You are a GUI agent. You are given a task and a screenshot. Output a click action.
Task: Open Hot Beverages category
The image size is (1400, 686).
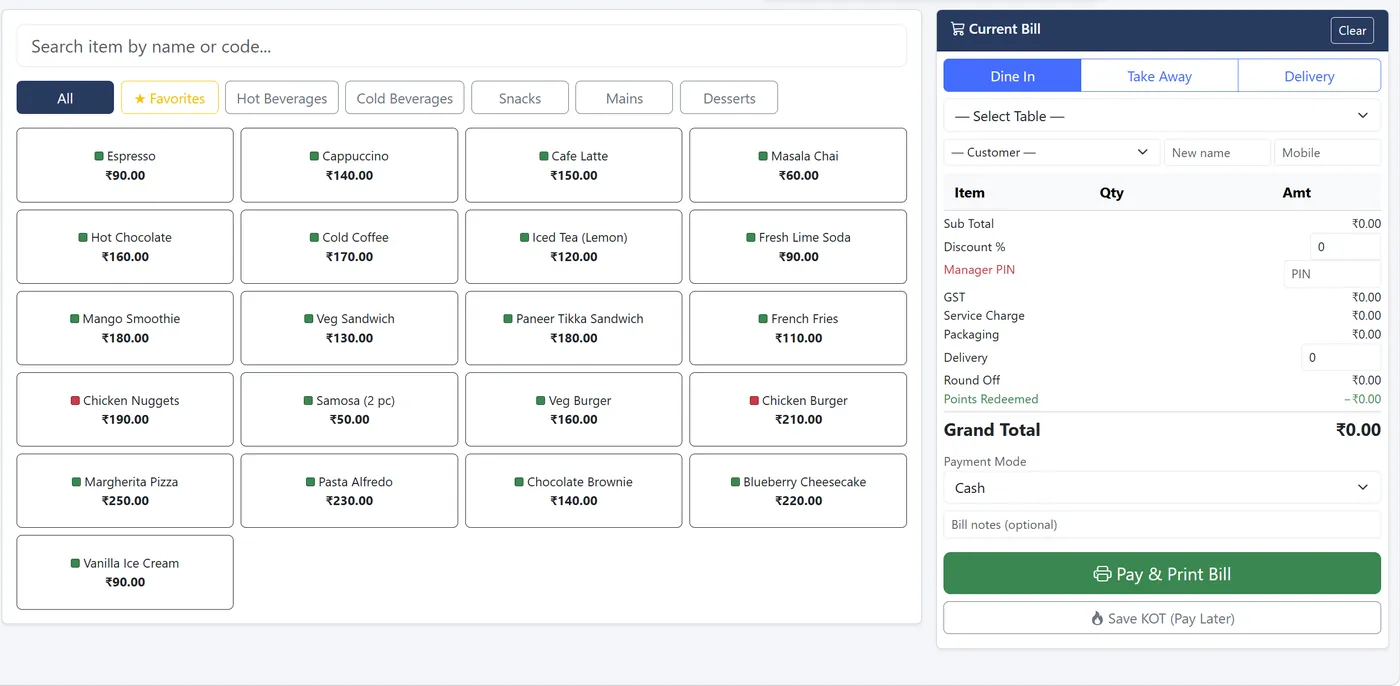coord(282,98)
